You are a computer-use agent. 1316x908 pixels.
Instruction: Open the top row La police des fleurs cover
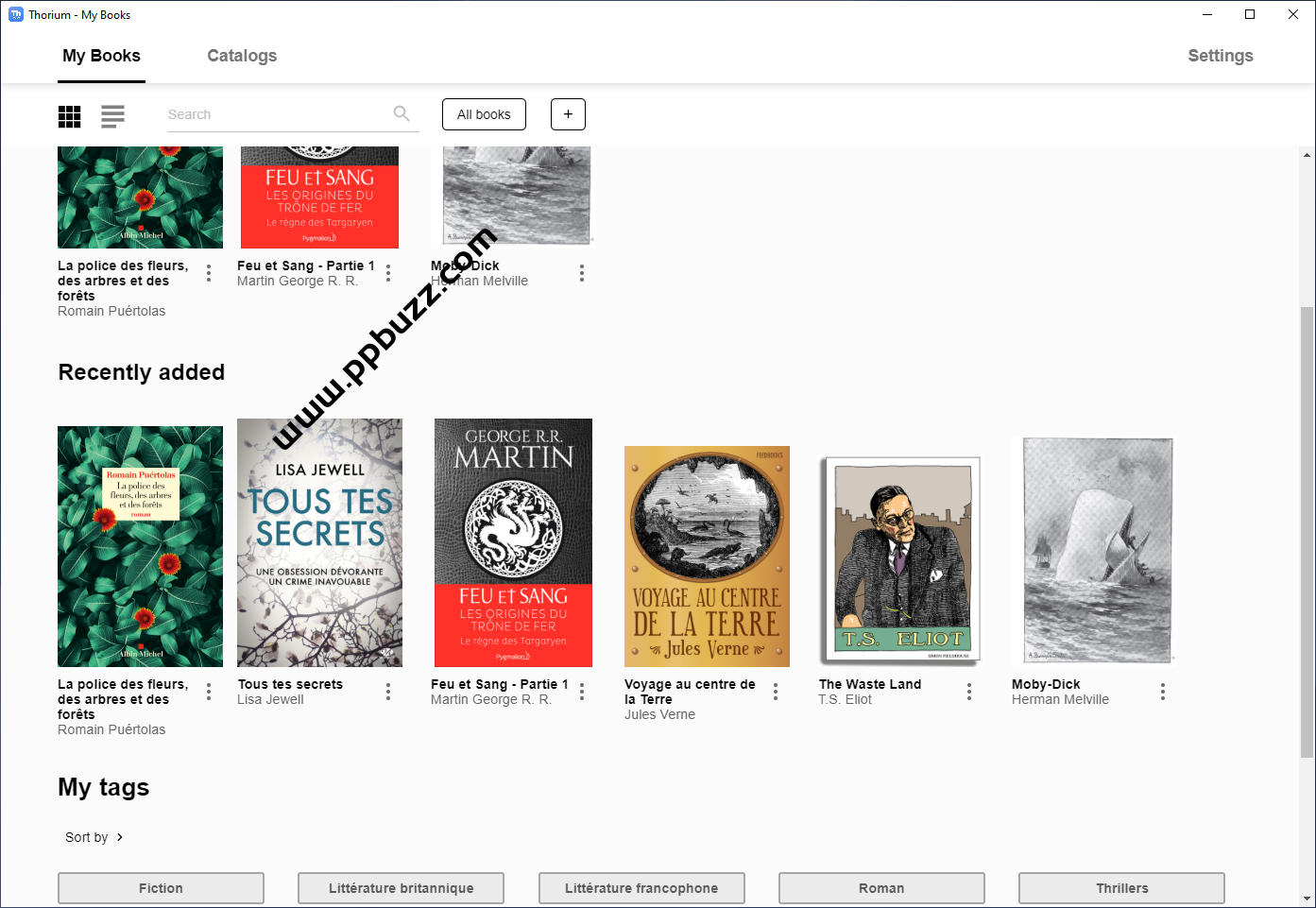point(140,197)
